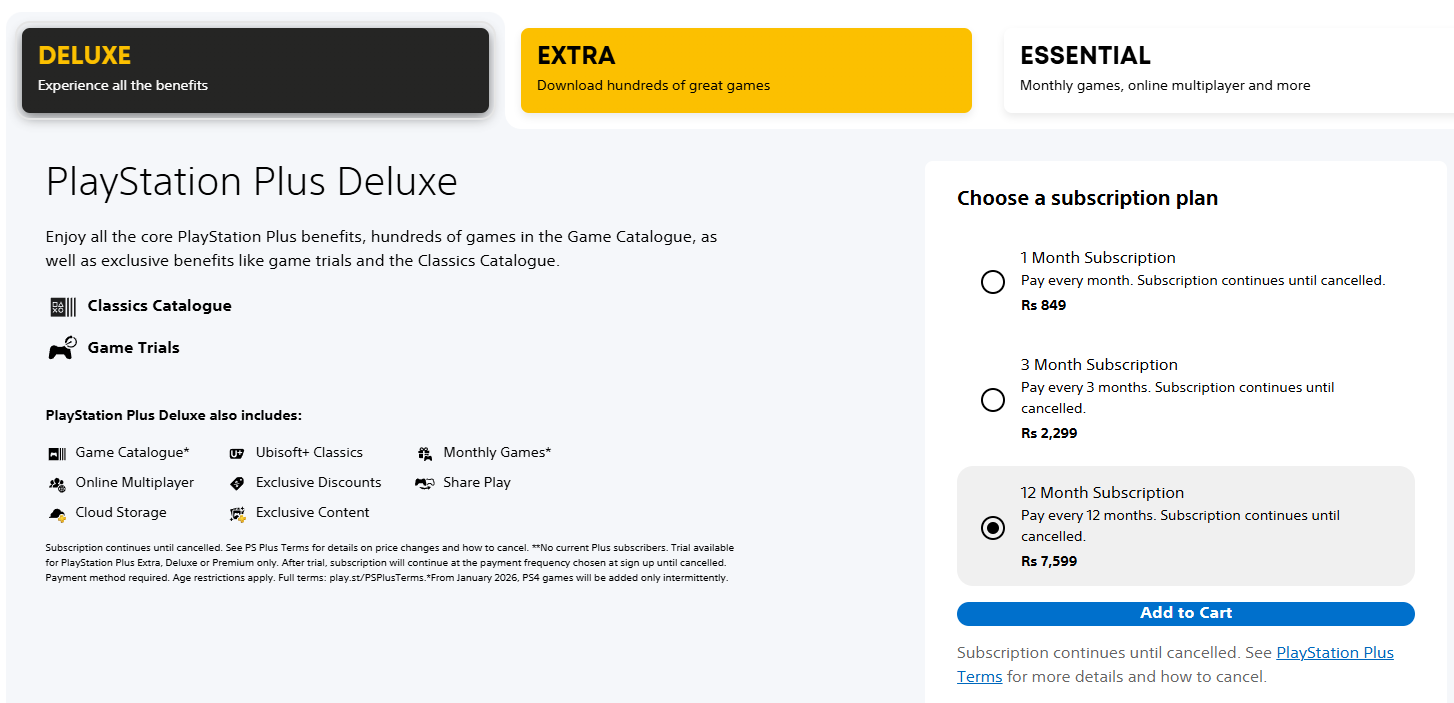
Task: Click the Online Multiplayer icon
Action: click(57, 483)
